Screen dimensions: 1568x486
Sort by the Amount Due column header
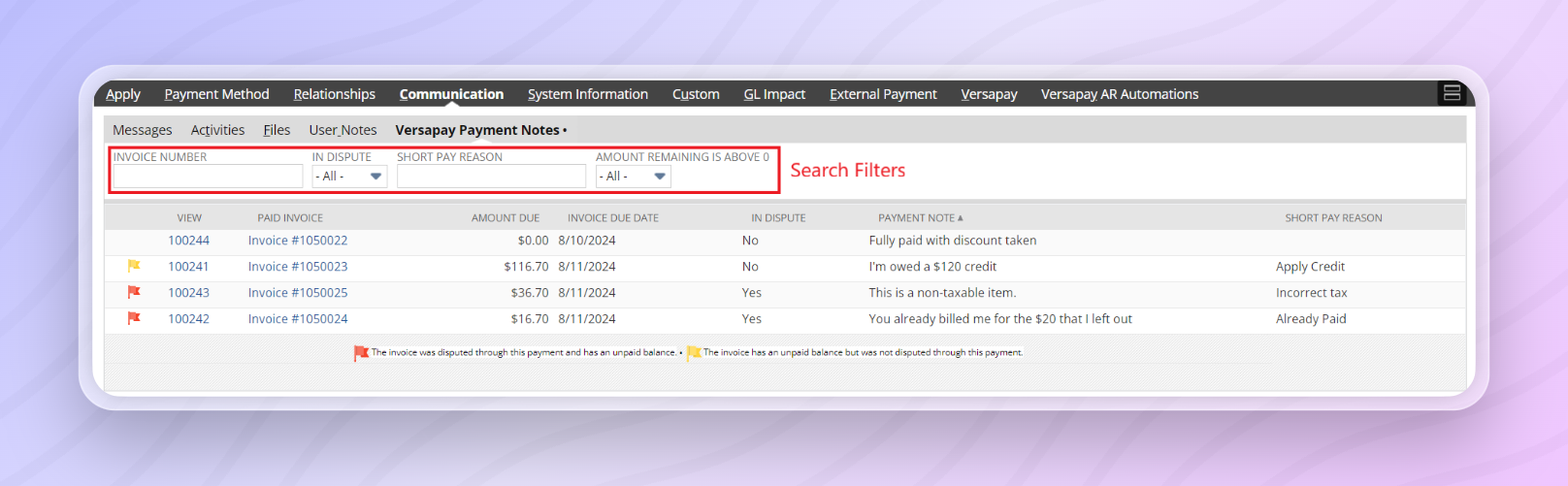tap(506, 217)
